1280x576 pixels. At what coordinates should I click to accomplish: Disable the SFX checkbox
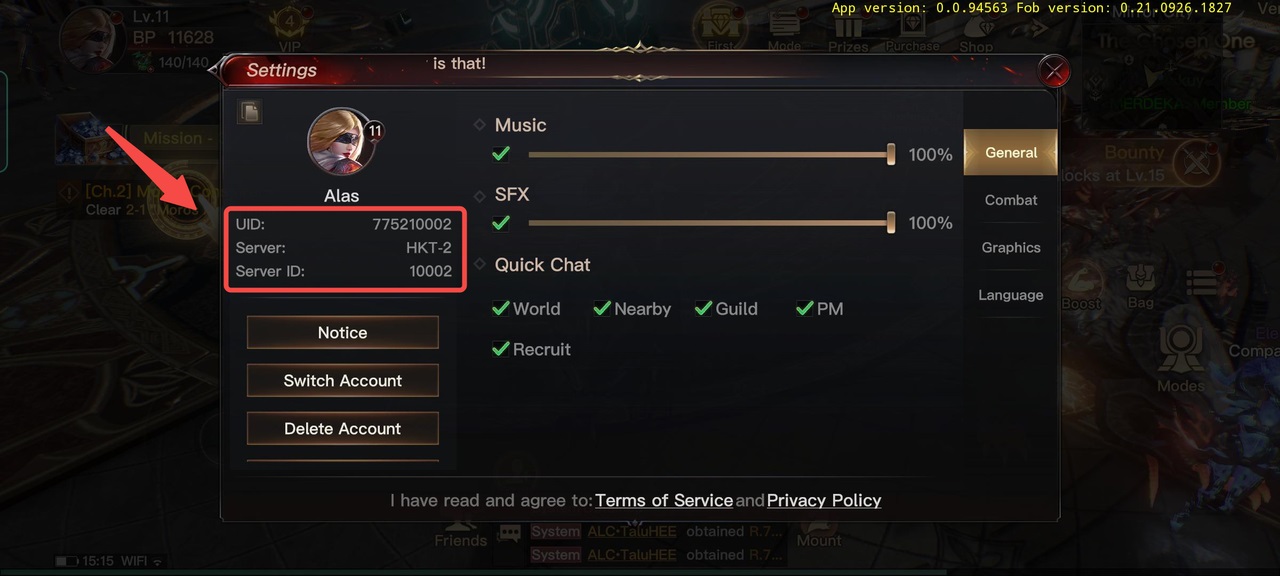(502, 222)
